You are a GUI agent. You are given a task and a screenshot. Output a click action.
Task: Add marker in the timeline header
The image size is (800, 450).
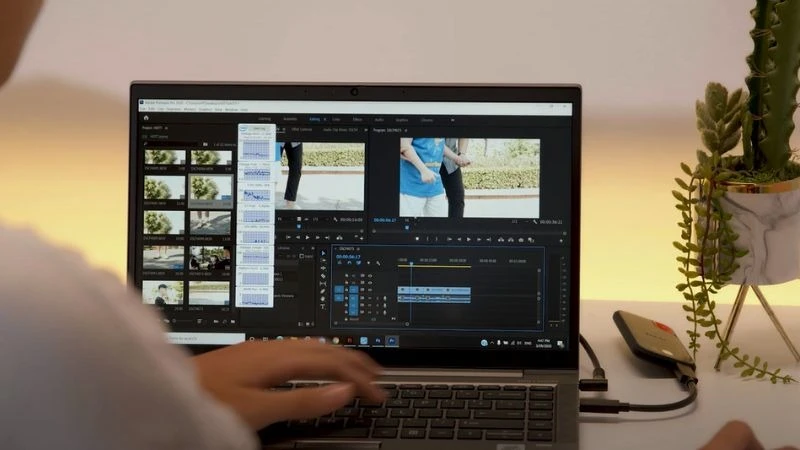click(368, 263)
